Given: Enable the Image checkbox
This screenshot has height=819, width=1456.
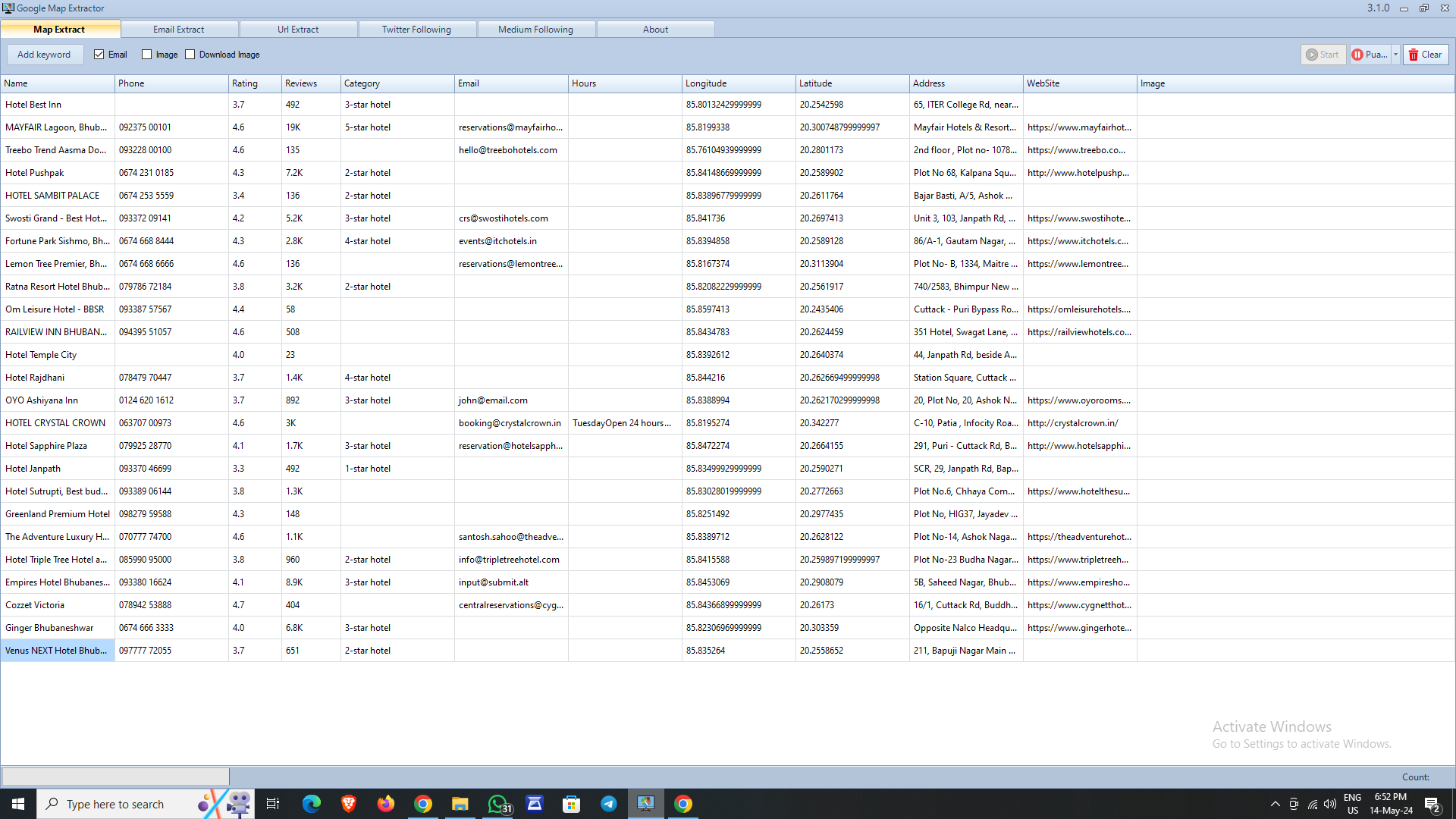Looking at the screenshot, I should [x=146, y=54].
